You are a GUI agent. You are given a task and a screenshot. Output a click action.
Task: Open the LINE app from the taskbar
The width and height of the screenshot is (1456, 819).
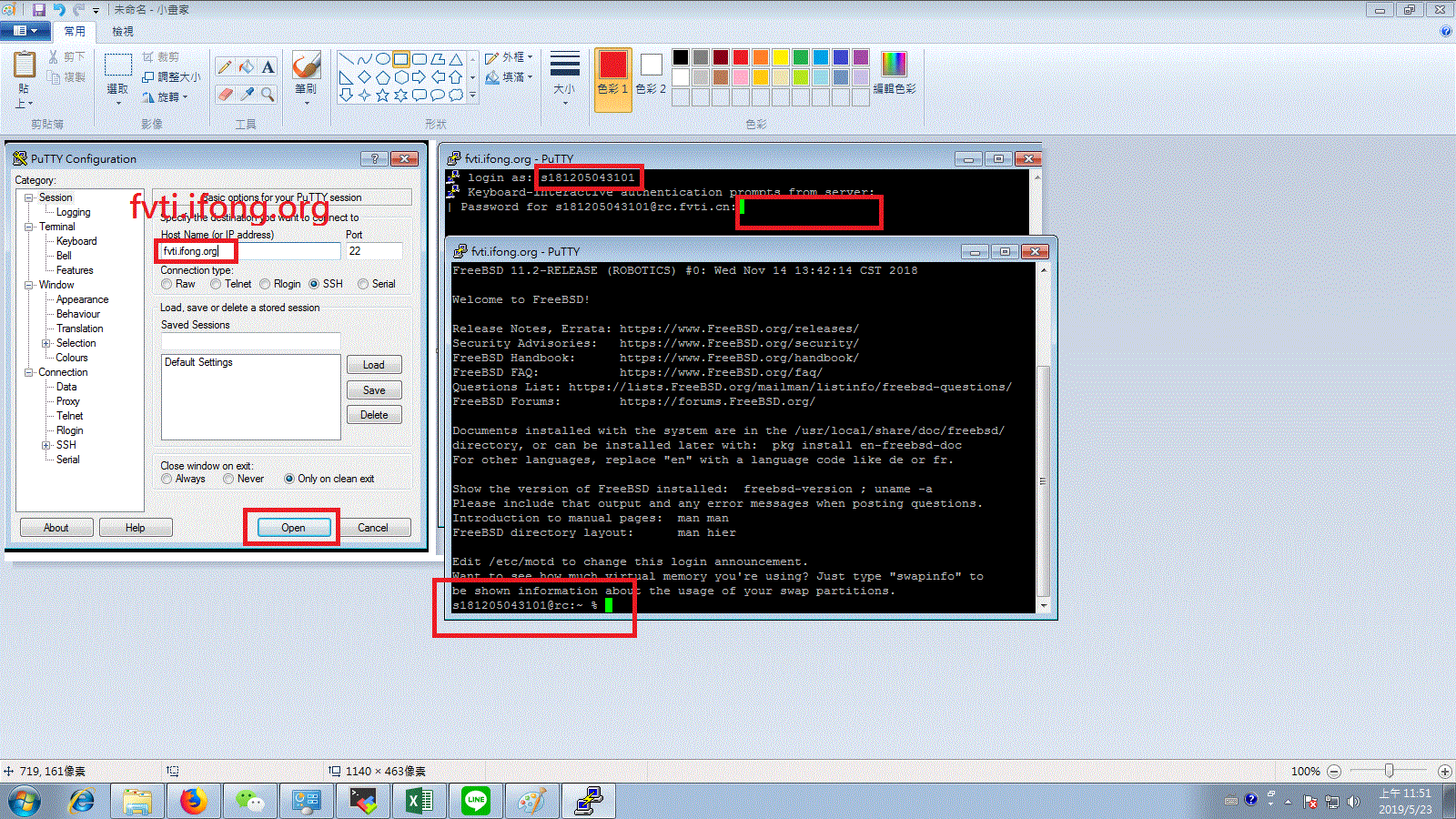click(475, 801)
